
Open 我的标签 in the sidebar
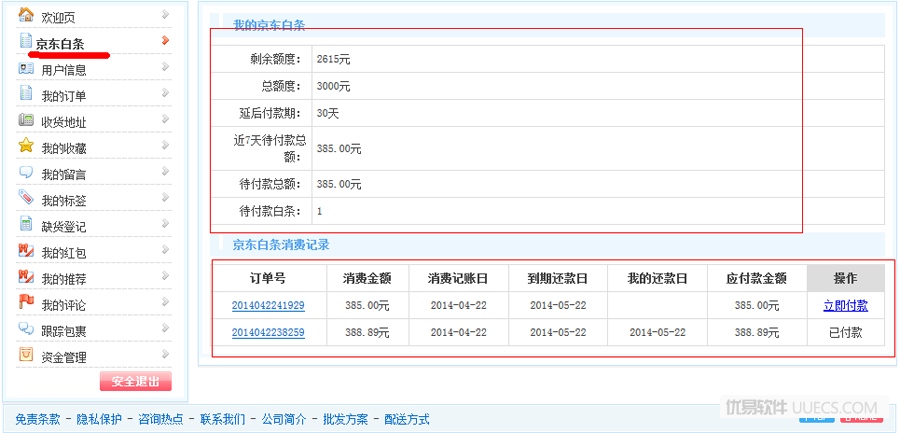point(64,201)
